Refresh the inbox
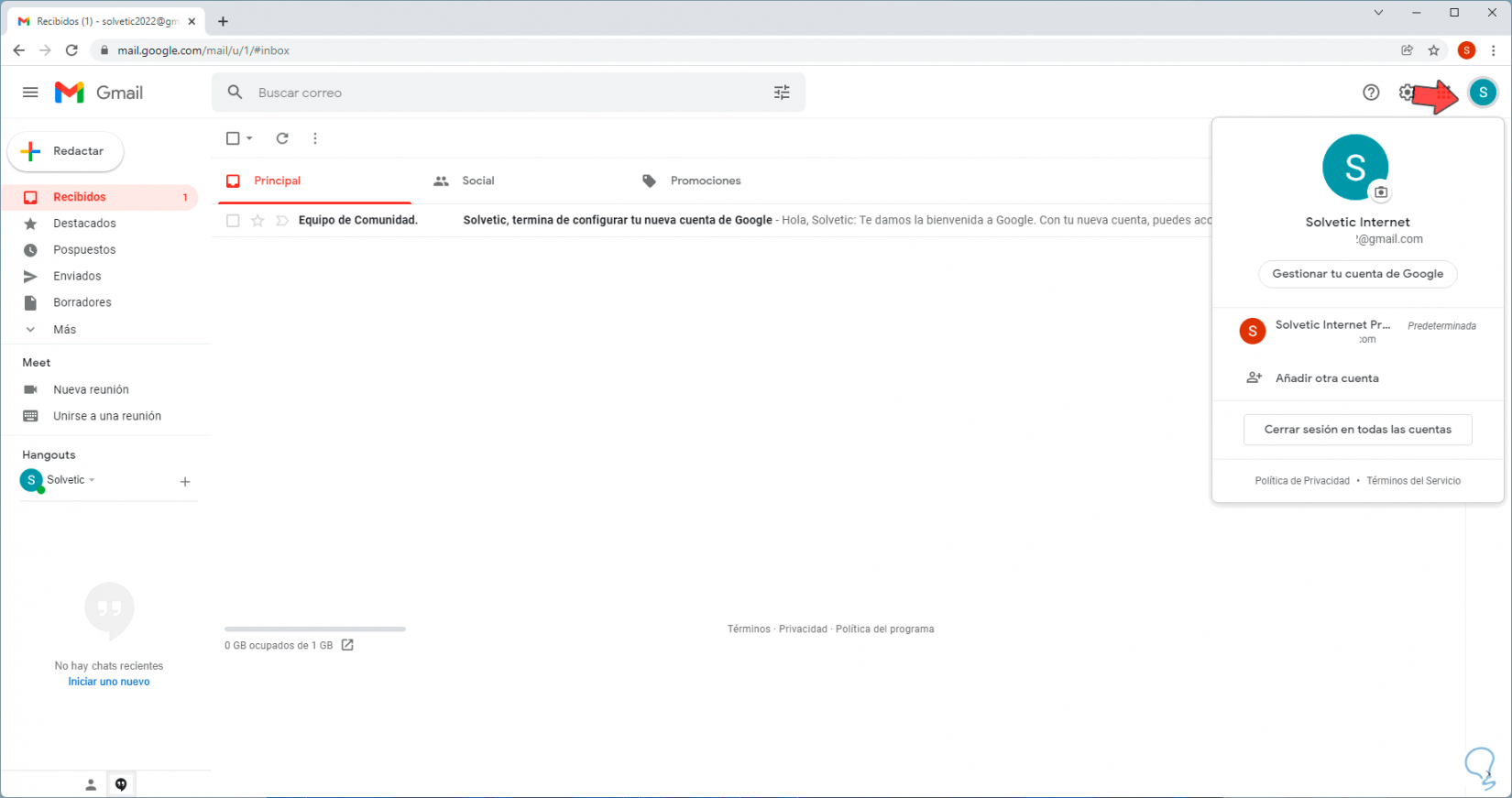The image size is (1512, 798). tap(282, 138)
